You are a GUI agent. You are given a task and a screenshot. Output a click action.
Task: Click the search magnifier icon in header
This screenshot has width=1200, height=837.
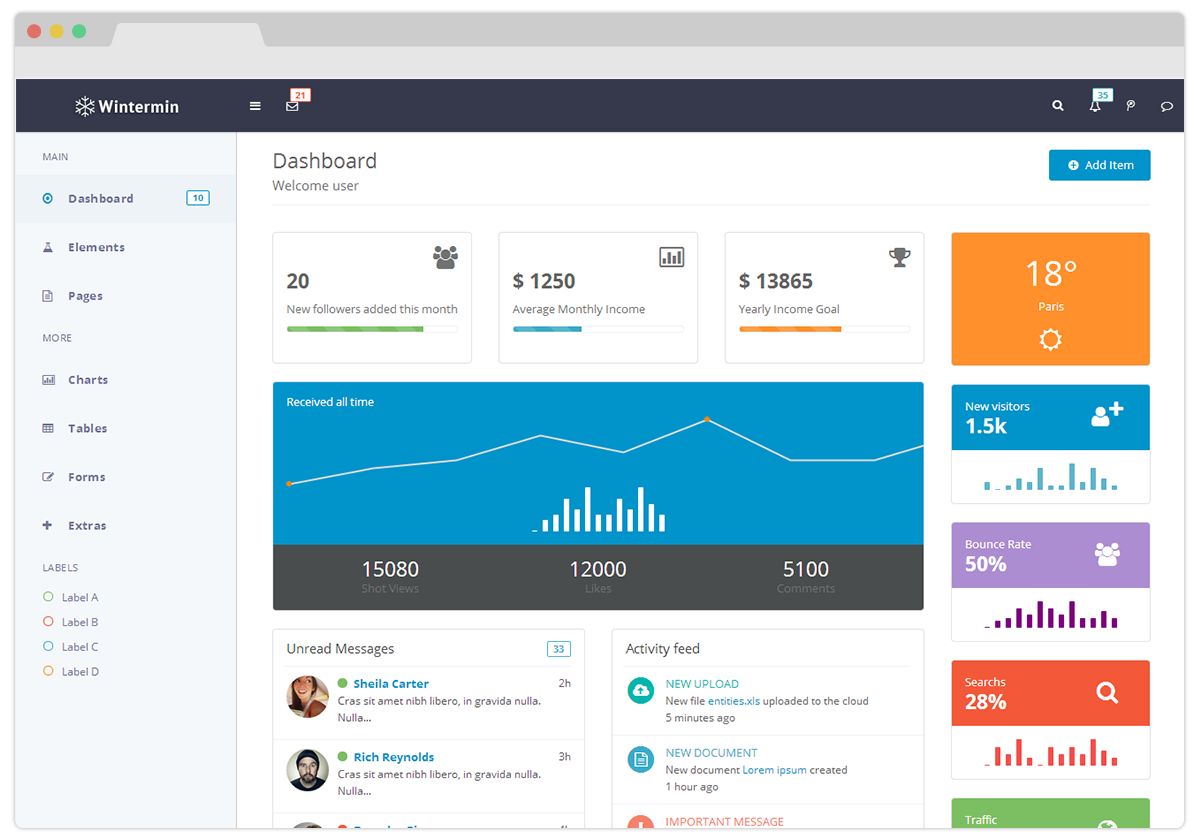1058,106
